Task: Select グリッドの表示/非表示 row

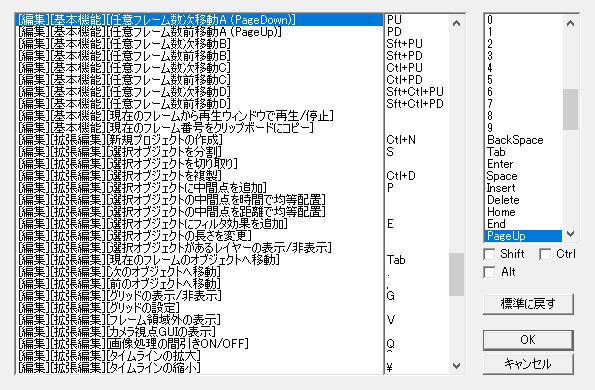Action: pyautogui.click(x=199, y=296)
